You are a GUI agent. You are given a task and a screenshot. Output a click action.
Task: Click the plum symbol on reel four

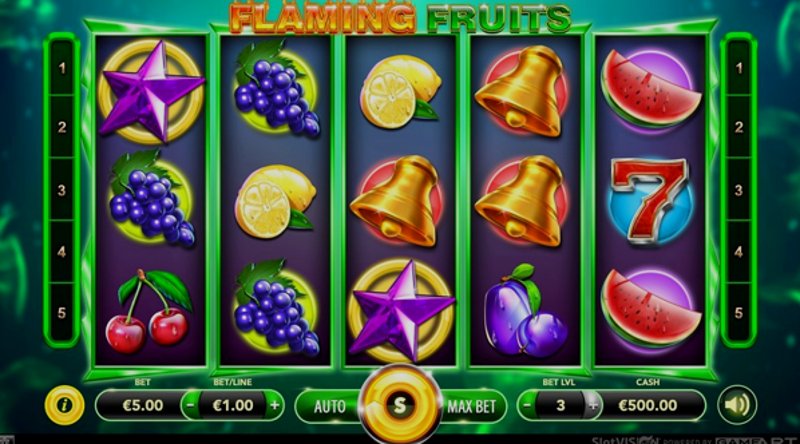pos(525,311)
